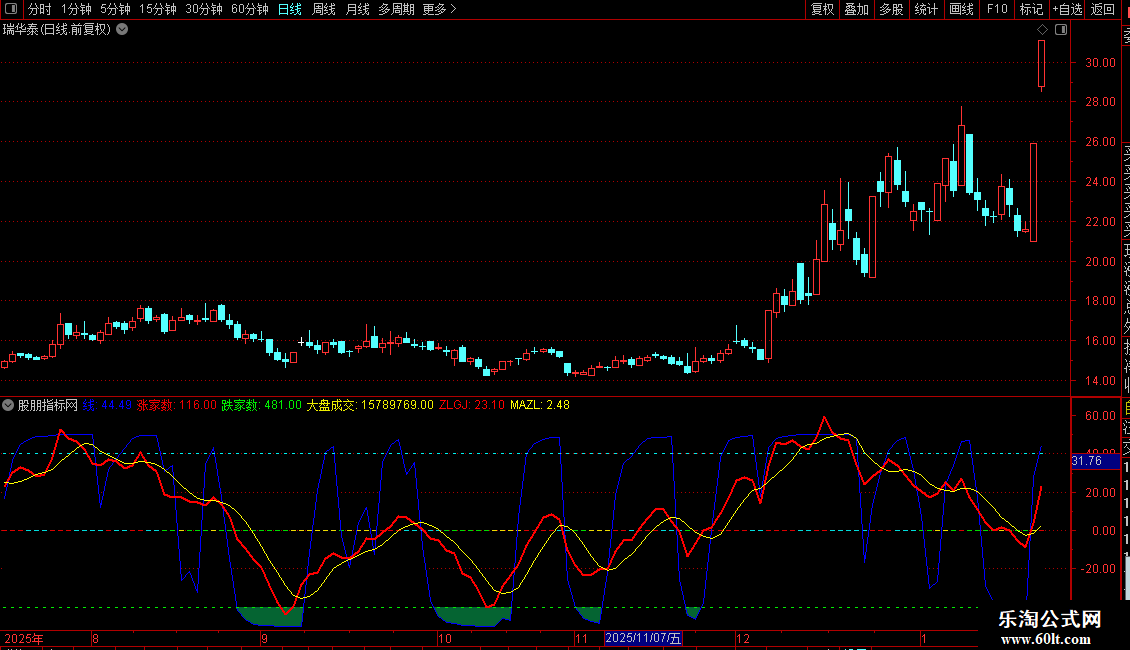
Task: Click the 返回 back button
Action: (x=1103, y=9)
